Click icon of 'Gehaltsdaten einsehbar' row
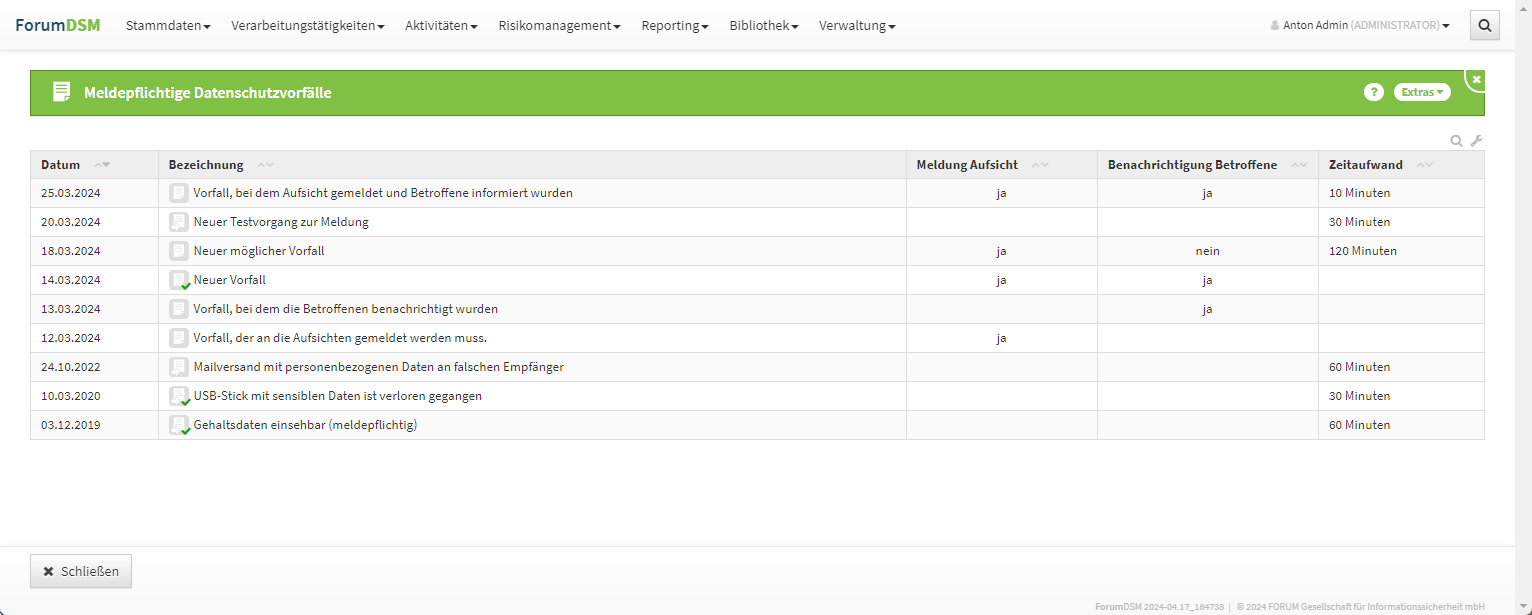 click(179, 425)
